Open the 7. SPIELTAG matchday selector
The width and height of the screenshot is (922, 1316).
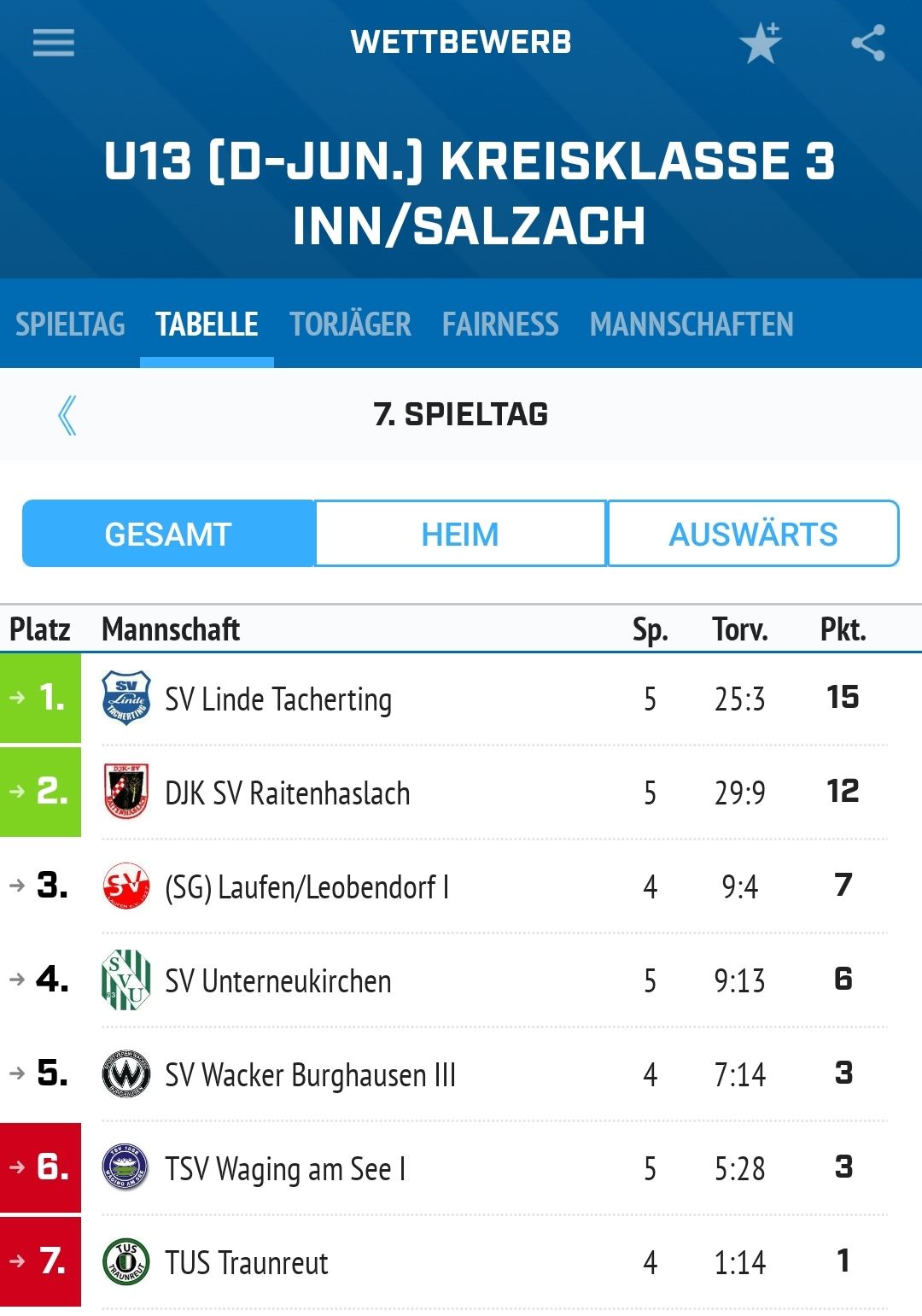click(461, 415)
